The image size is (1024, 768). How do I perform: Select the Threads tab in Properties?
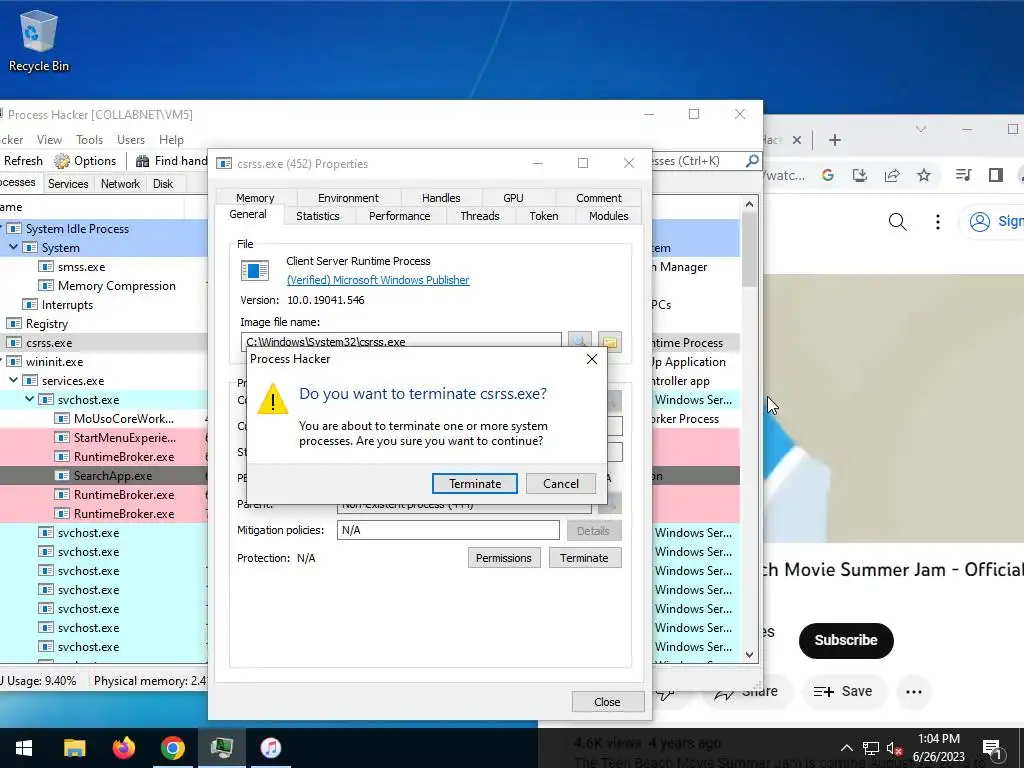[480, 216]
